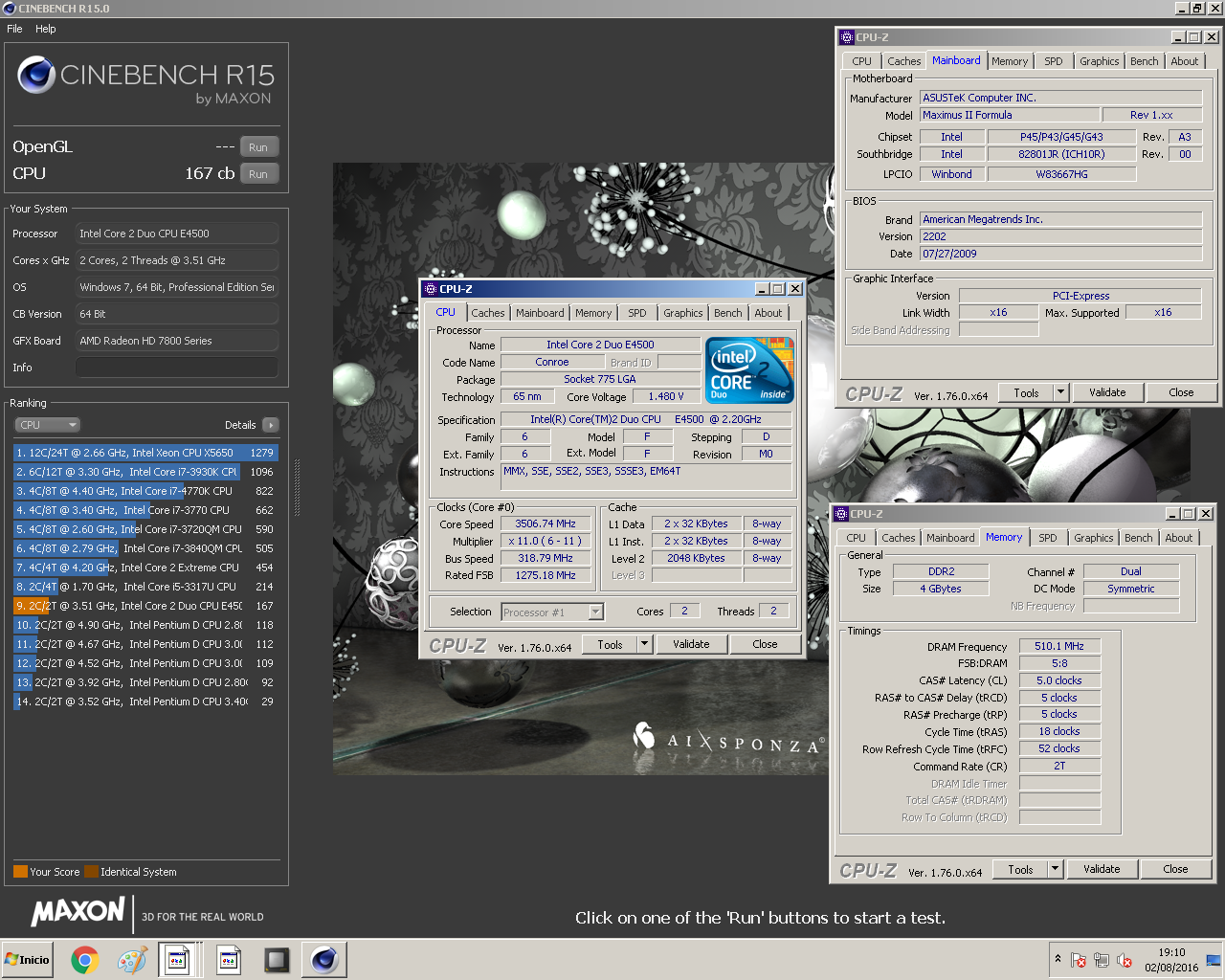
Task: Run the OpenGL benchmark
Action: (258, 147)
